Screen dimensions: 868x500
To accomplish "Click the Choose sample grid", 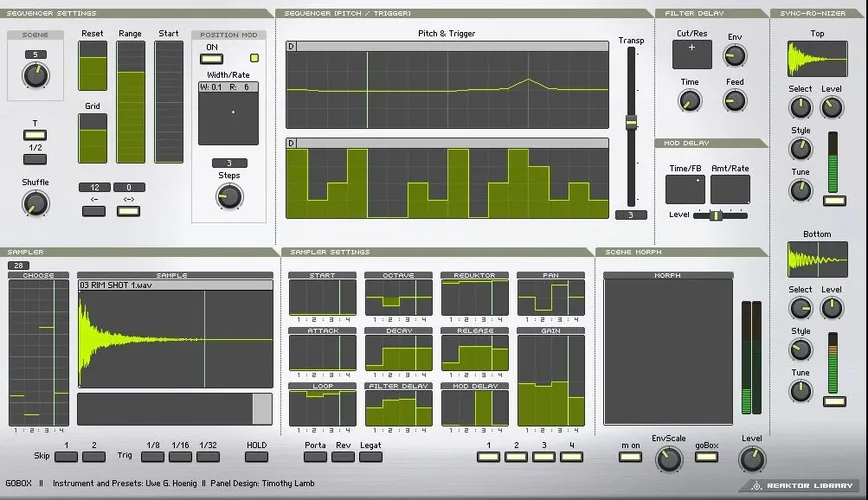I will (x=38, y=353).
